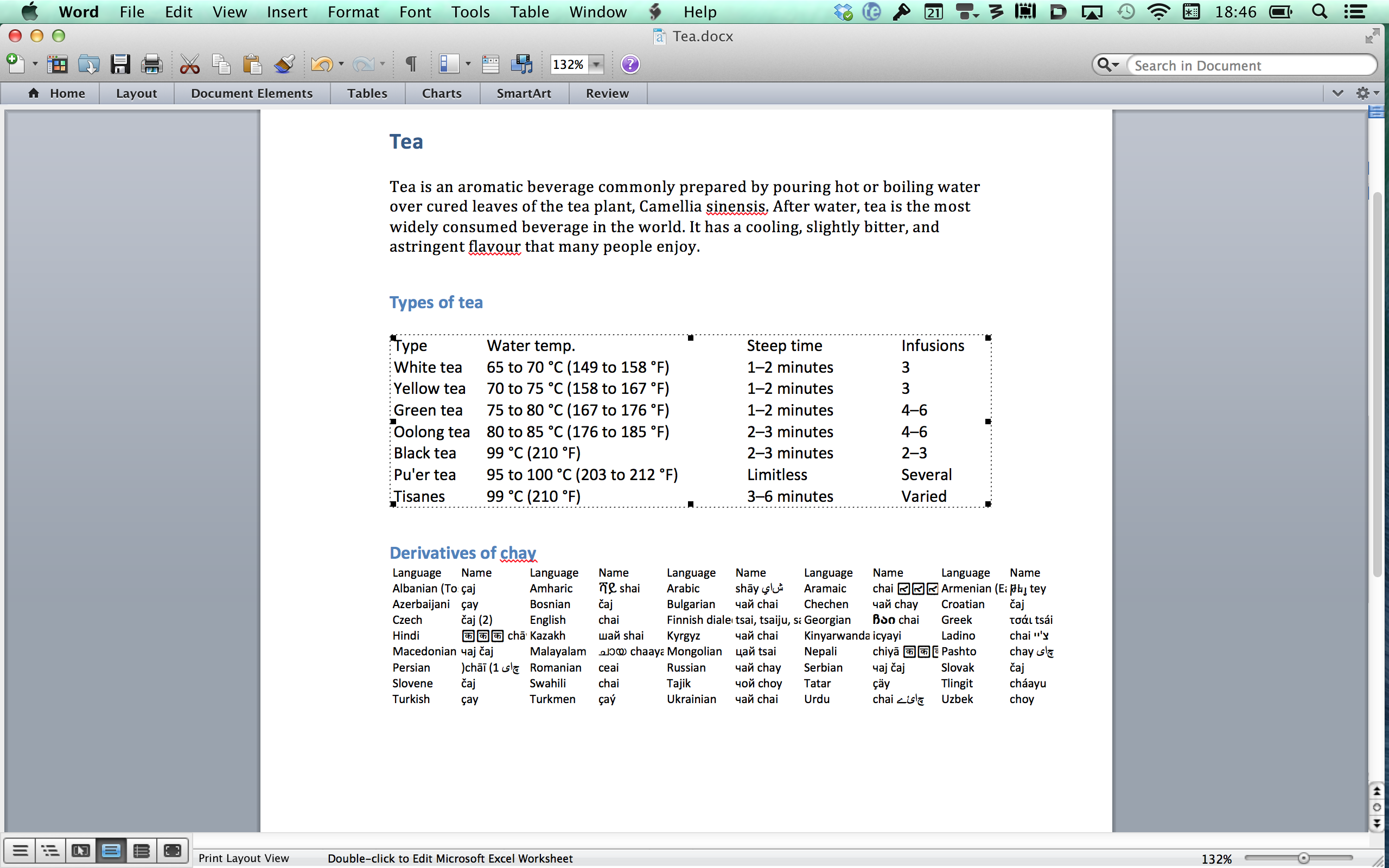Switch to Full Screen view button
Viewport: 1389px width, 868px height.
pos(172,850)
